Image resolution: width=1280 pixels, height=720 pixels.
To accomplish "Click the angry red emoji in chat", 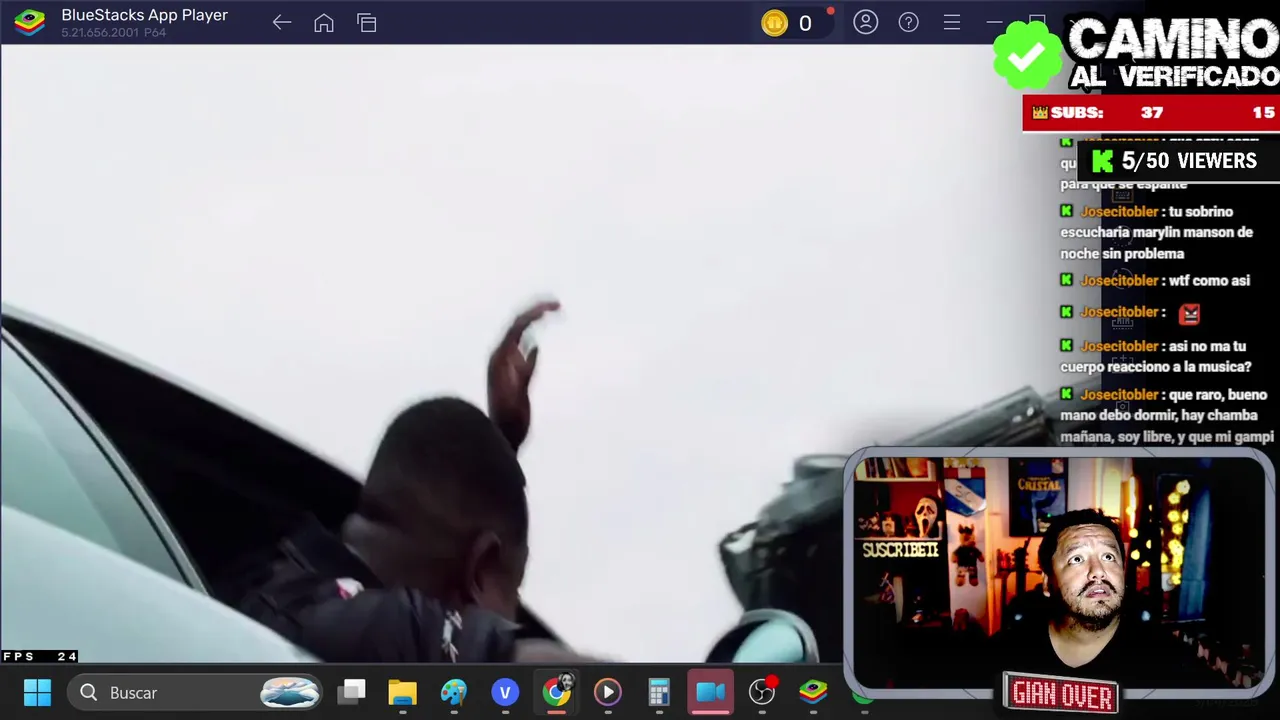I will coord(1189,314).
